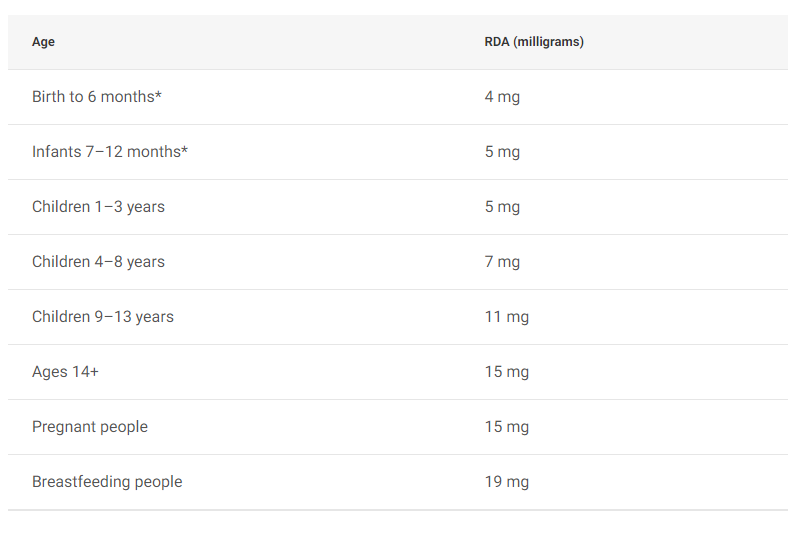803x533 pixels.
Task: Click the 7 mg value
Action: 502,262
